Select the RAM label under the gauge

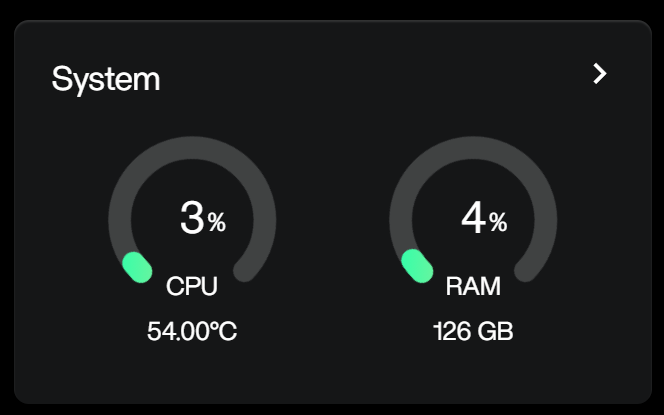(x=473, y=288)
